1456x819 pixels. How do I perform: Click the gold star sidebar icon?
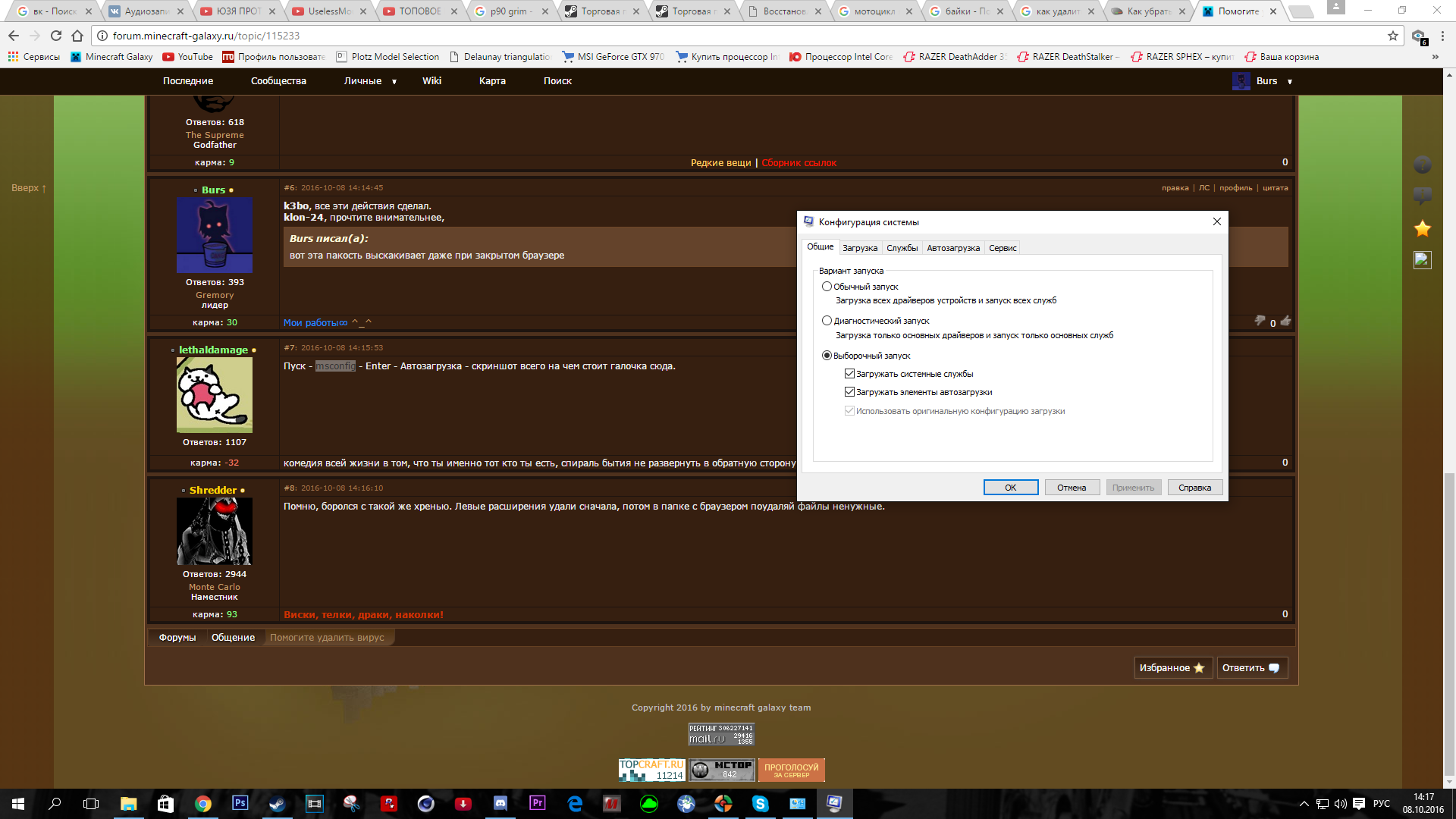tap(1422, 228)
